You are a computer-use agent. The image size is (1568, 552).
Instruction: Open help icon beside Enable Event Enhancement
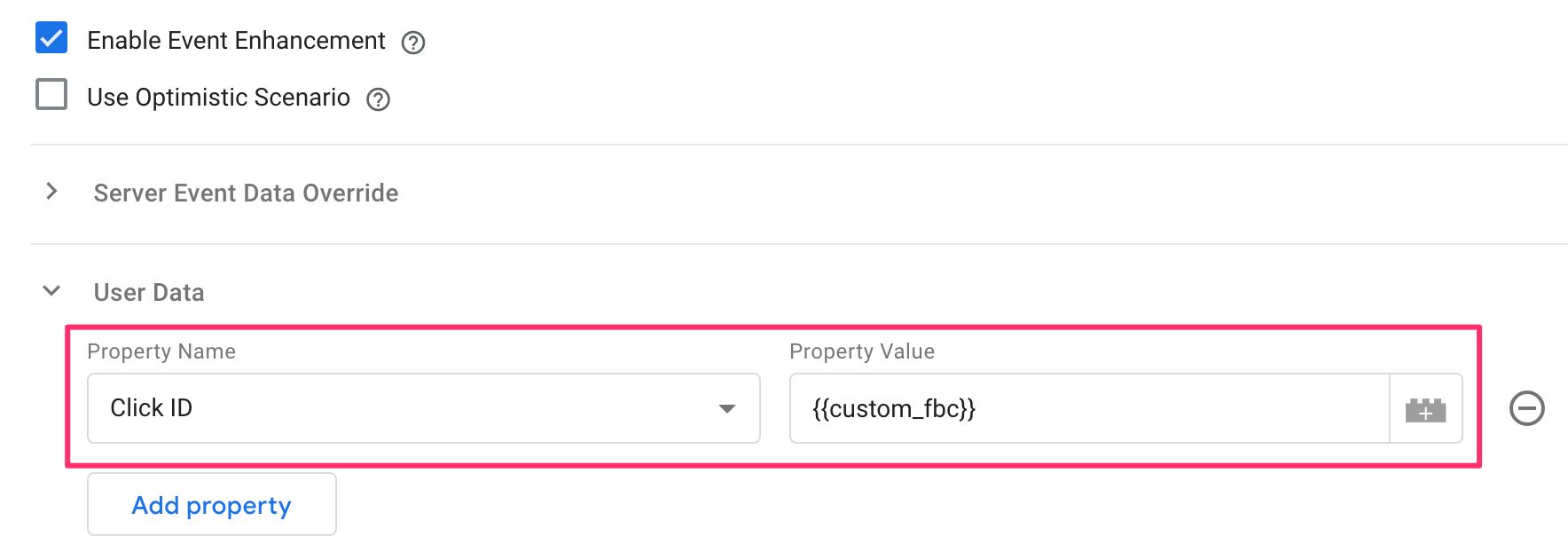point(413,43)
